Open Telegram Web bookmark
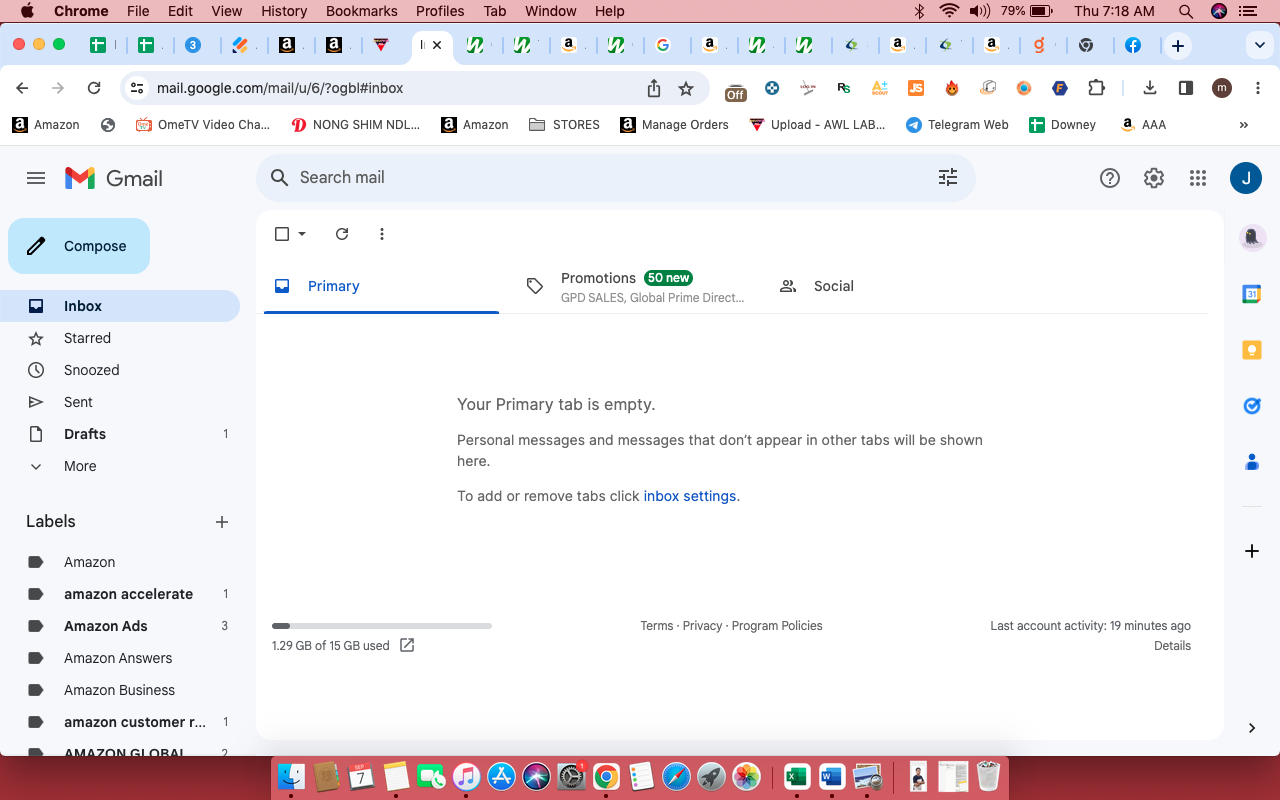The width and height of the screenshot is (1280, 800). (957, 125)
